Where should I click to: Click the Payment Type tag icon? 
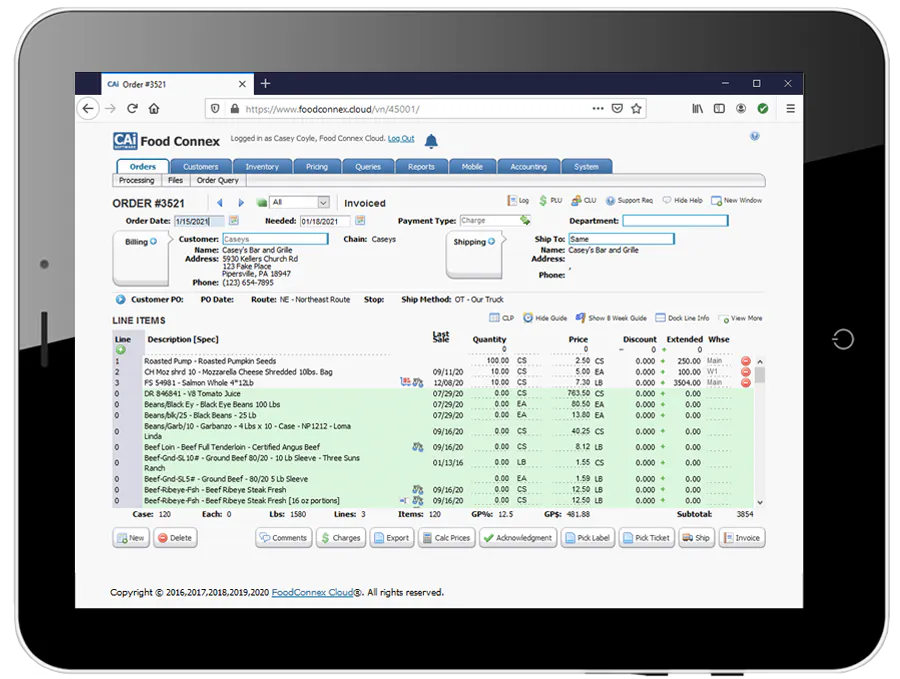525,220
